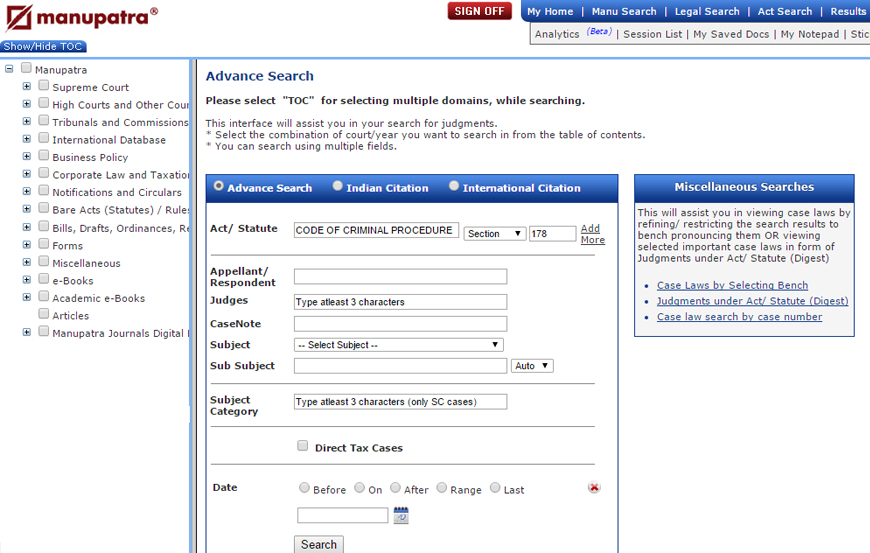
Task: Choose the Before date option
Action: coord(304,488)
